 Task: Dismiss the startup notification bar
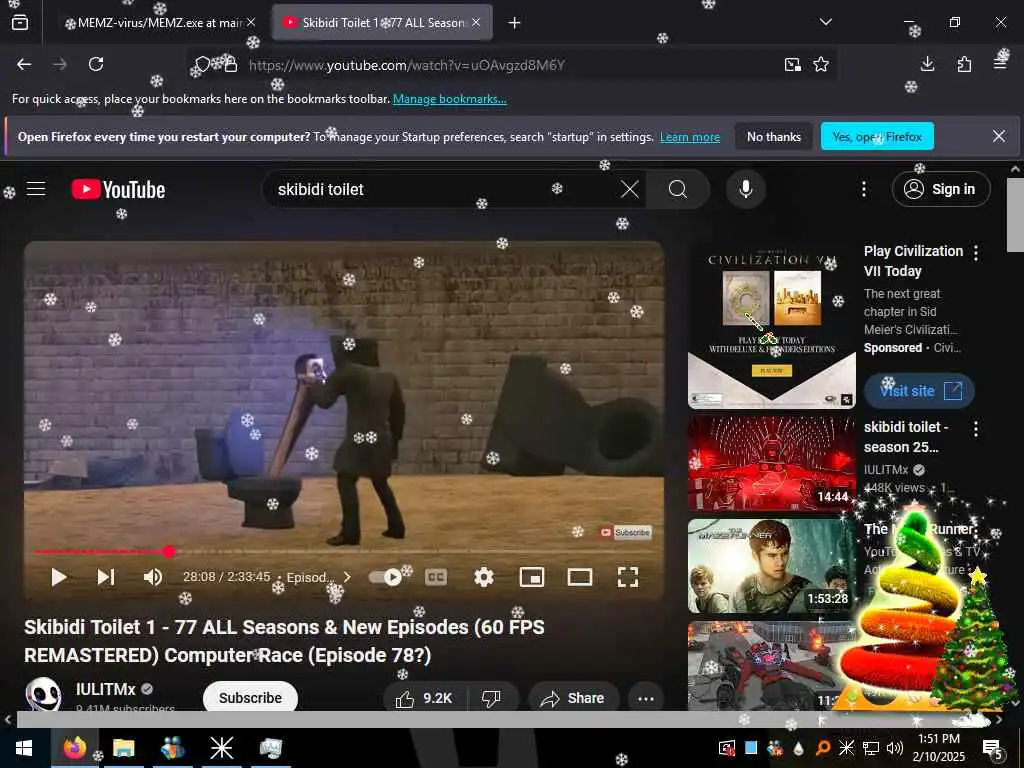(x=999, y=136)
